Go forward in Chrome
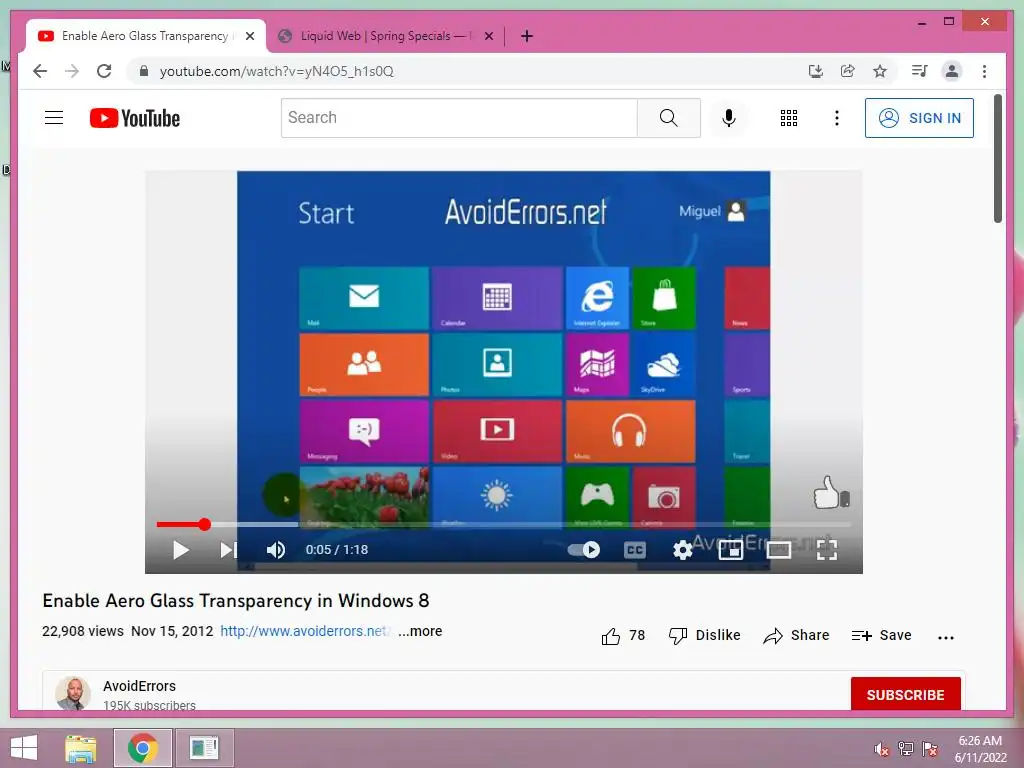Screen dimensions: 1024x768 pyautogui.click(x=72, y=71)
